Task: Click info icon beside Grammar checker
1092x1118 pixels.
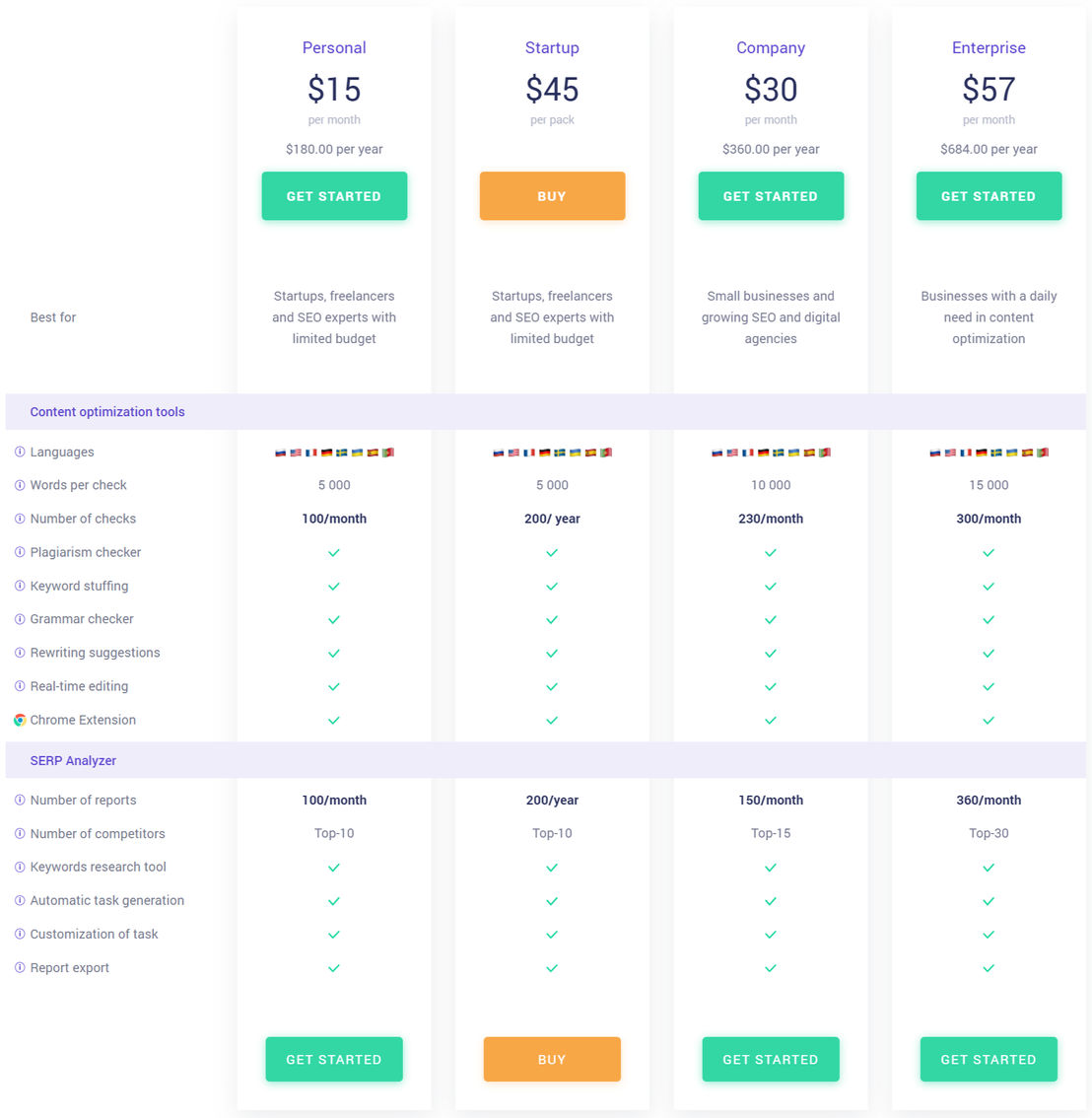Action: 20,619
